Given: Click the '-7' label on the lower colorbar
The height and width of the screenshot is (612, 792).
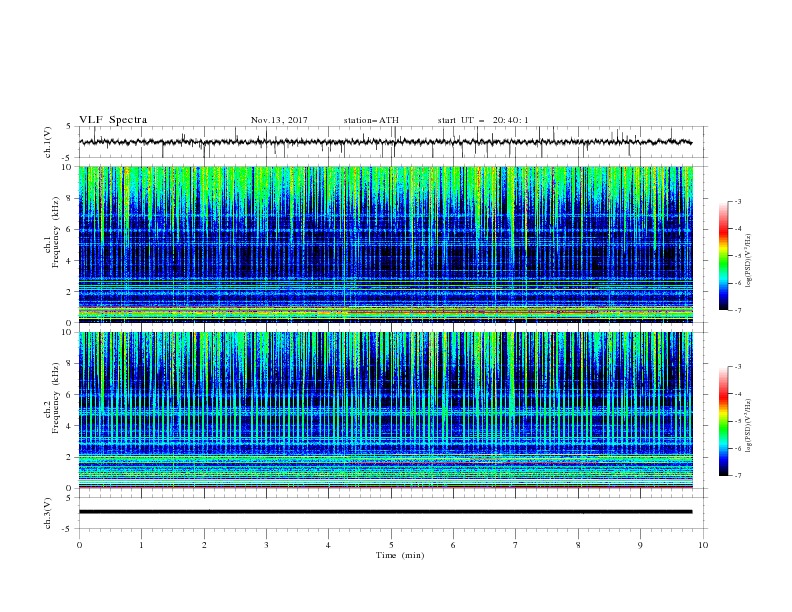Looking at the screenshot, I should coord(737,476).
